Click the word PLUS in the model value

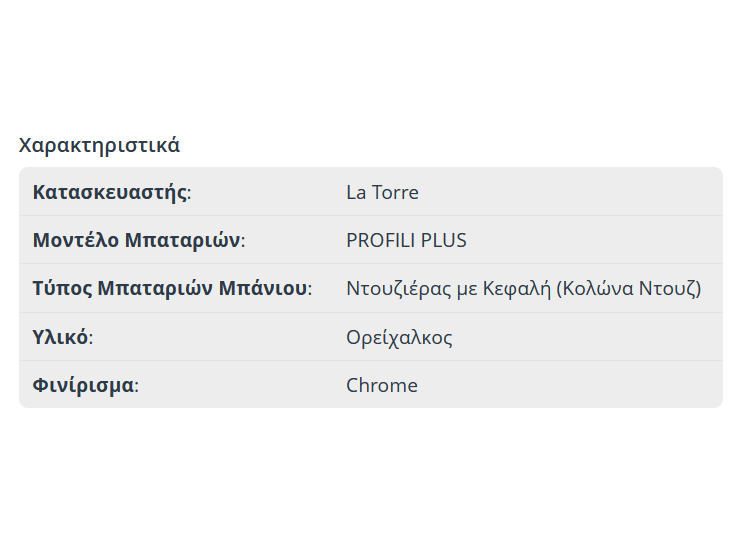(444, 241)
